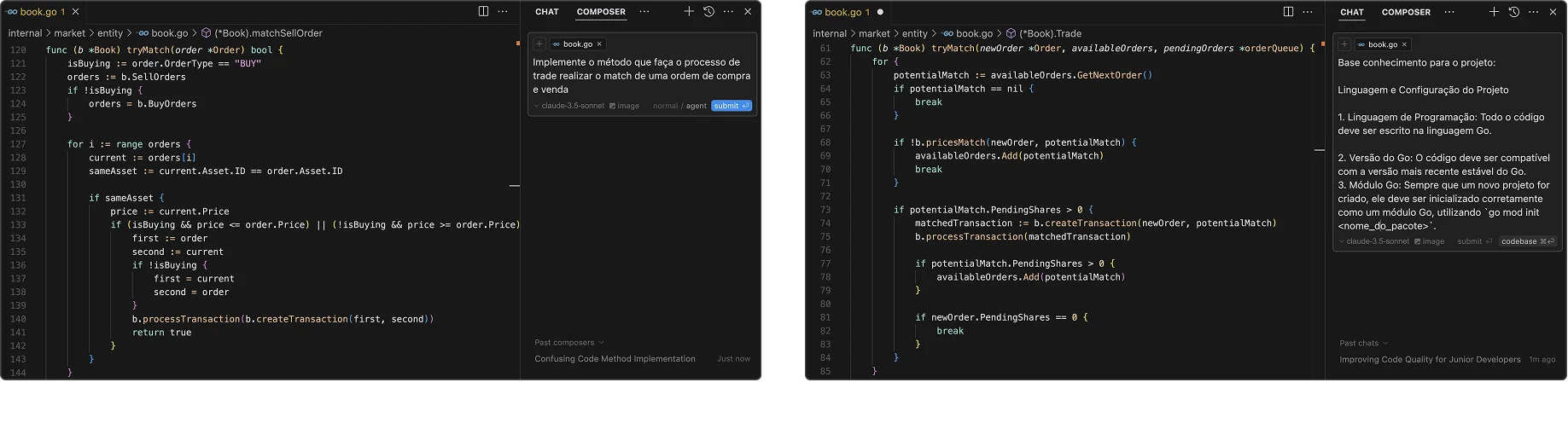The image size is (1568, 423).
Task: Open (*Book).matchSellOrder breadcrumb symbol
Action: tap(262, 33)
